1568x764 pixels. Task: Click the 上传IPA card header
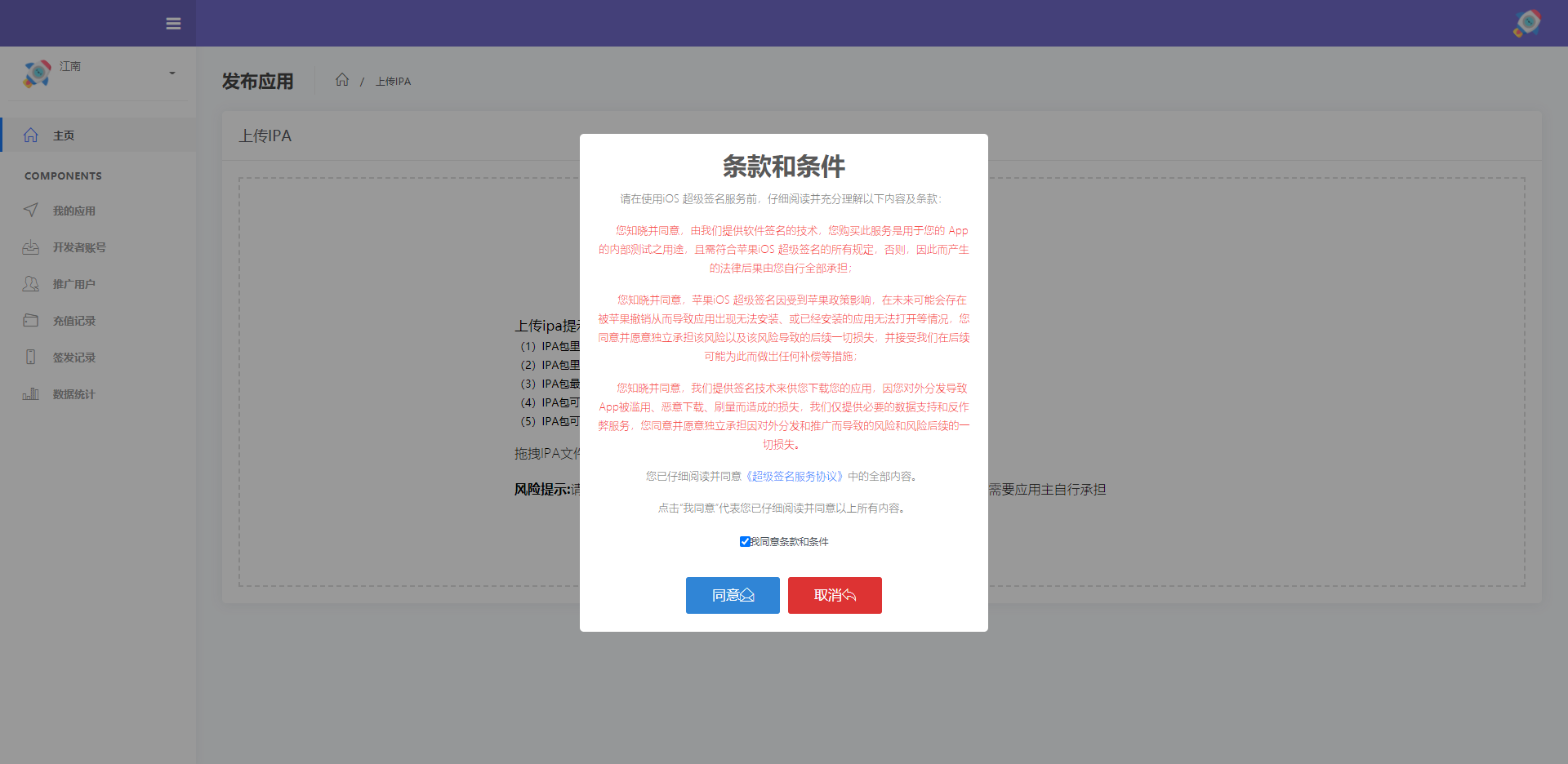266,135
